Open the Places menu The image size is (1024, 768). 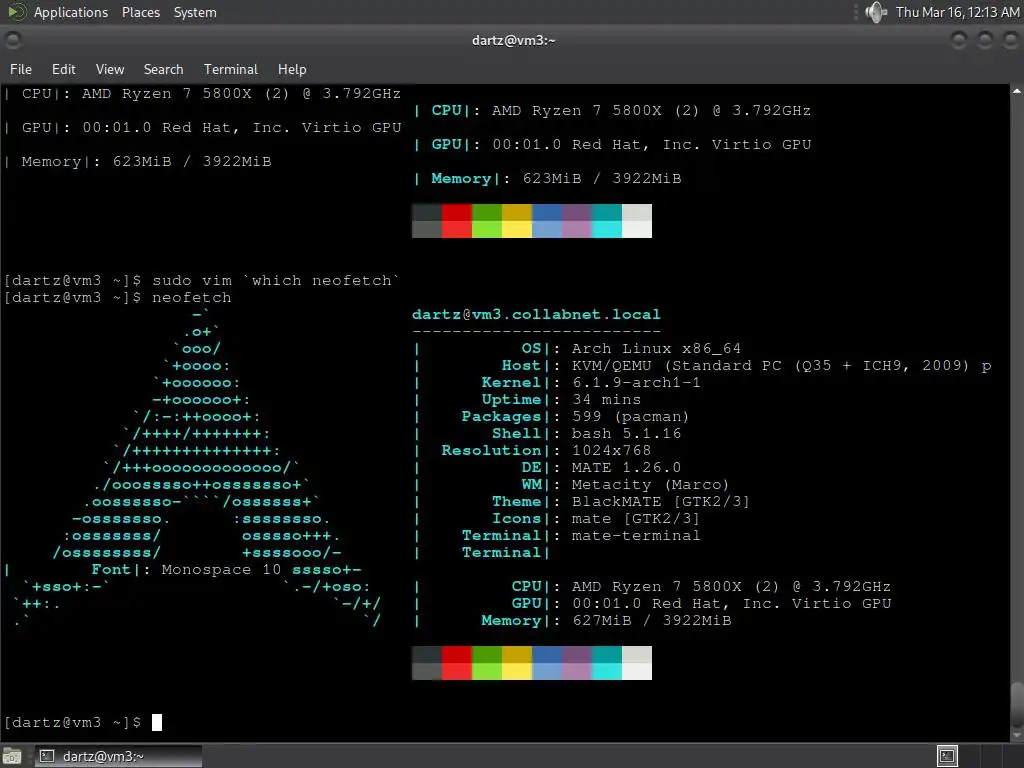pos(140,12)
